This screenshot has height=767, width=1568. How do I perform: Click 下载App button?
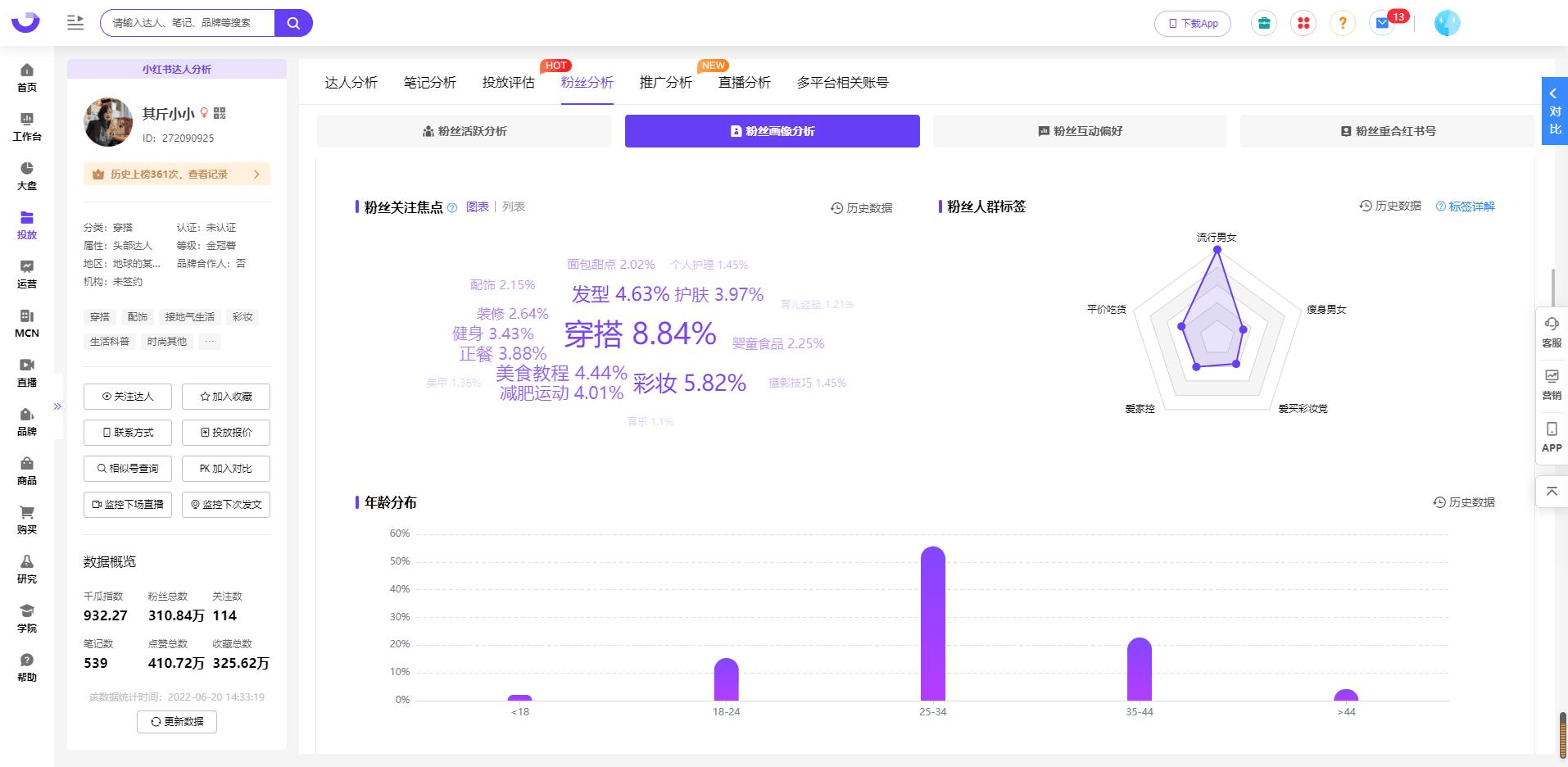pos(1193,23)
